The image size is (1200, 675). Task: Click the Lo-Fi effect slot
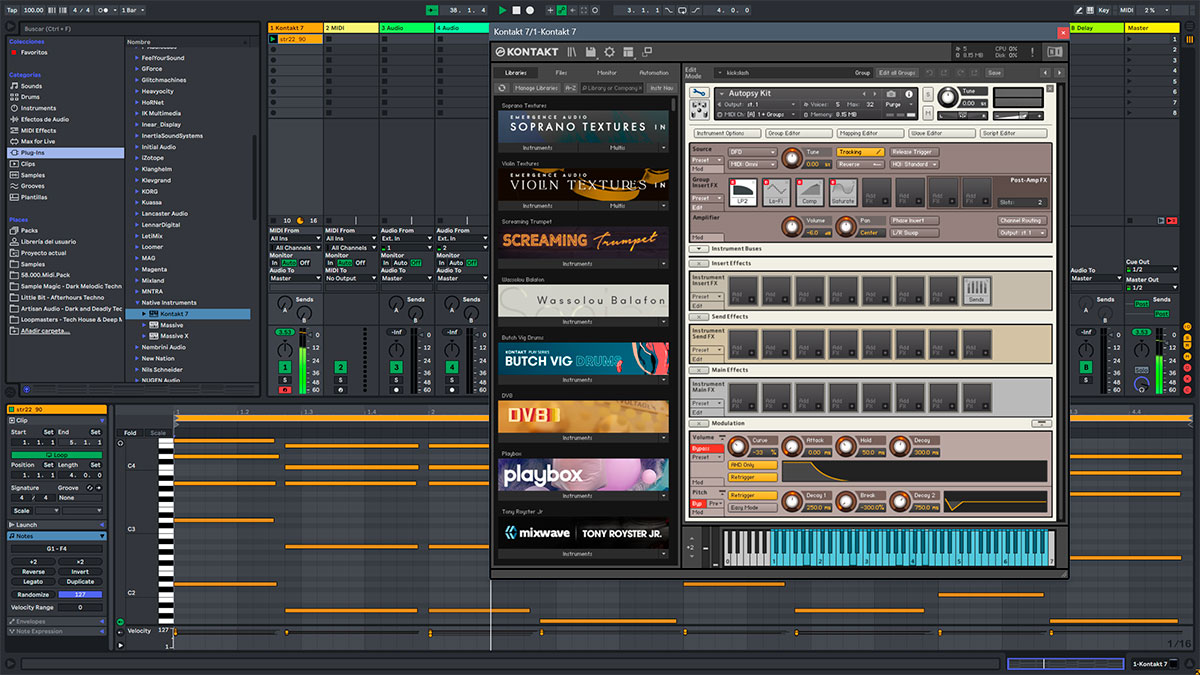(776, 192)
